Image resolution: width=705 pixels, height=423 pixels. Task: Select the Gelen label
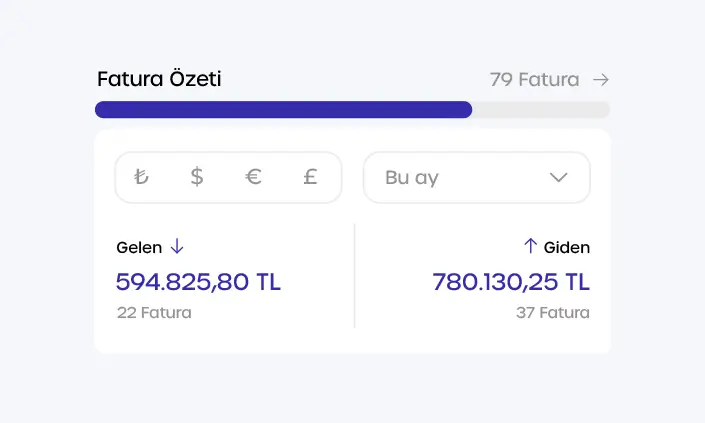[139, 247]
